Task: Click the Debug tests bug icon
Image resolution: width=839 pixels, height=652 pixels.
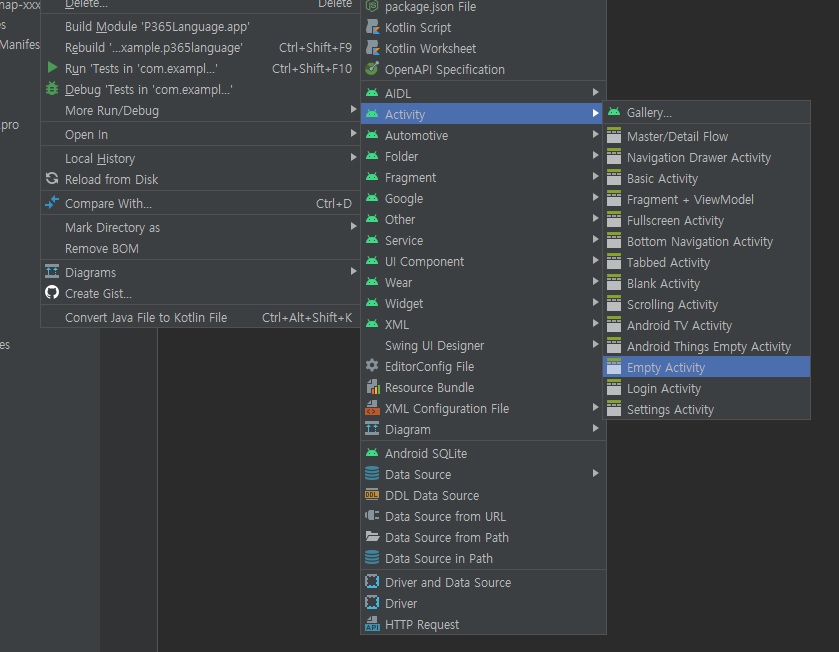Action: point(52,88)
